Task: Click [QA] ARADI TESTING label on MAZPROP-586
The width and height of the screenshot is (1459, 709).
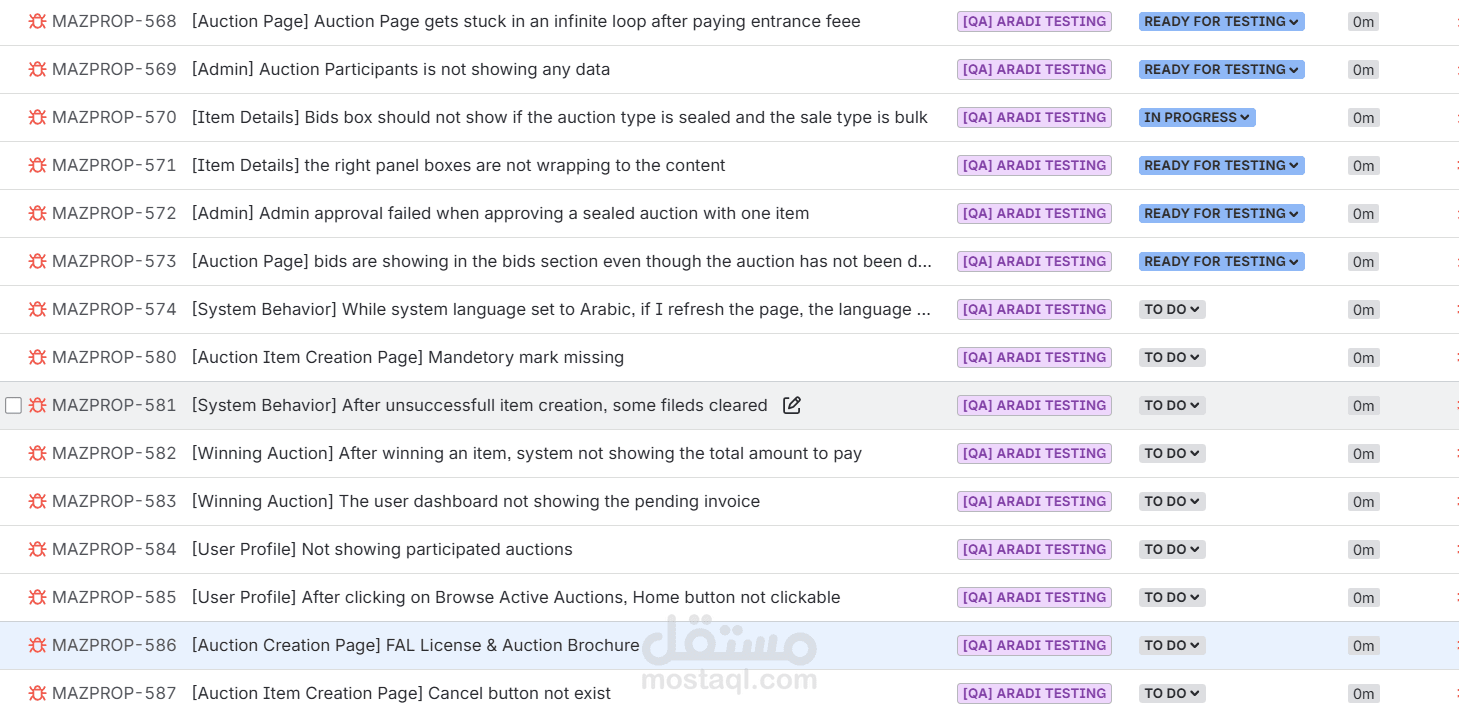Action: point(1034,645)
